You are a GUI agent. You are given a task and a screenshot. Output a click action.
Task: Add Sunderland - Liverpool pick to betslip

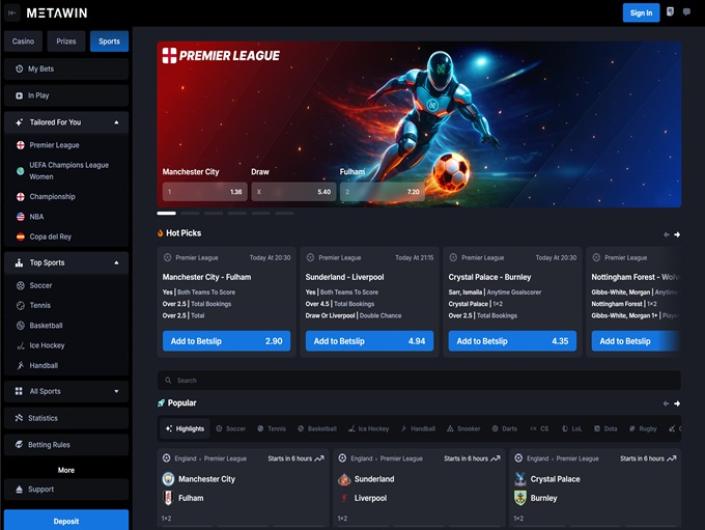369,341
